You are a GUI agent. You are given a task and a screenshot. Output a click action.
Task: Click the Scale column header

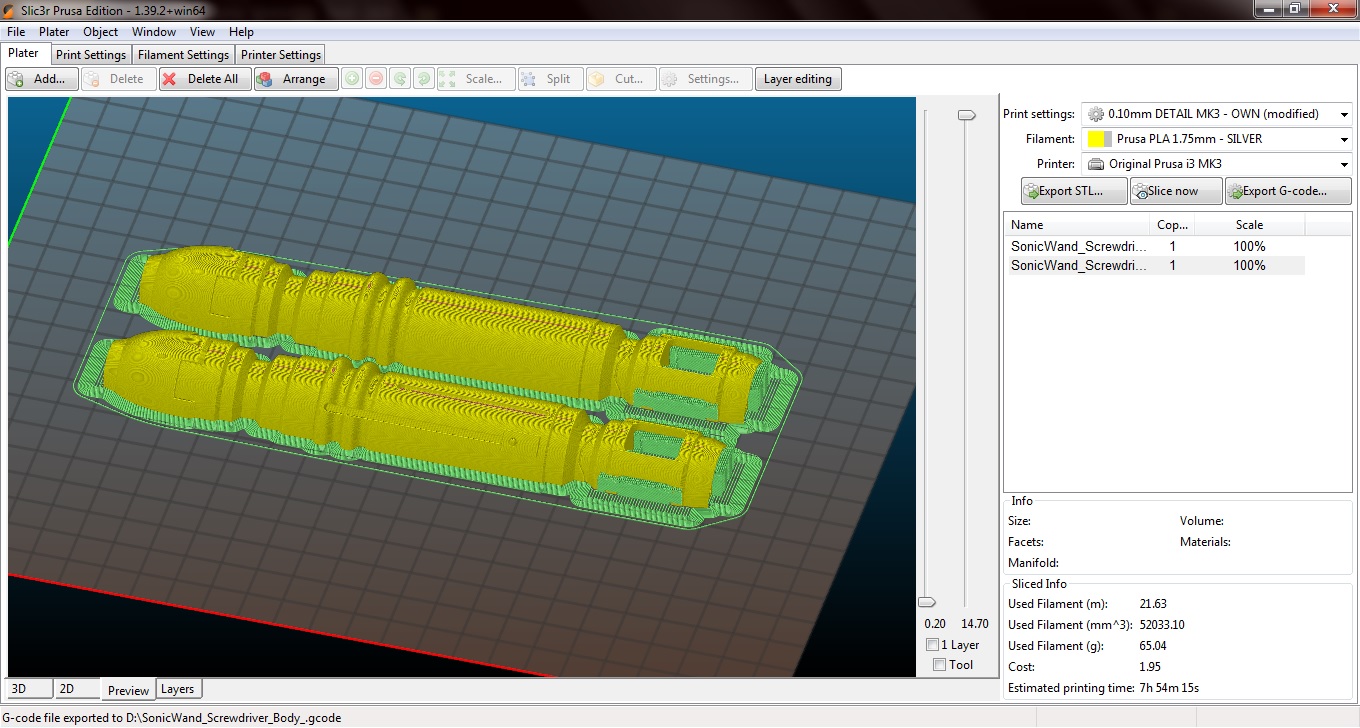1249,225
